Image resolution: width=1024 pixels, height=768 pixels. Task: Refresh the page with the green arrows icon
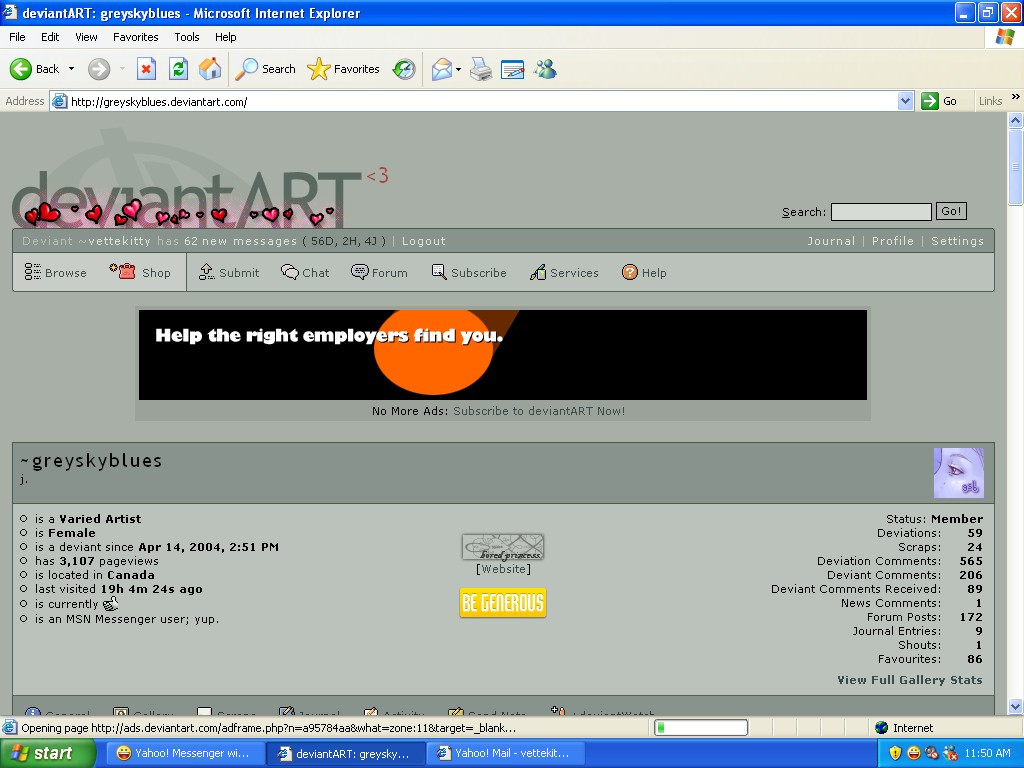tap(178, 69)
